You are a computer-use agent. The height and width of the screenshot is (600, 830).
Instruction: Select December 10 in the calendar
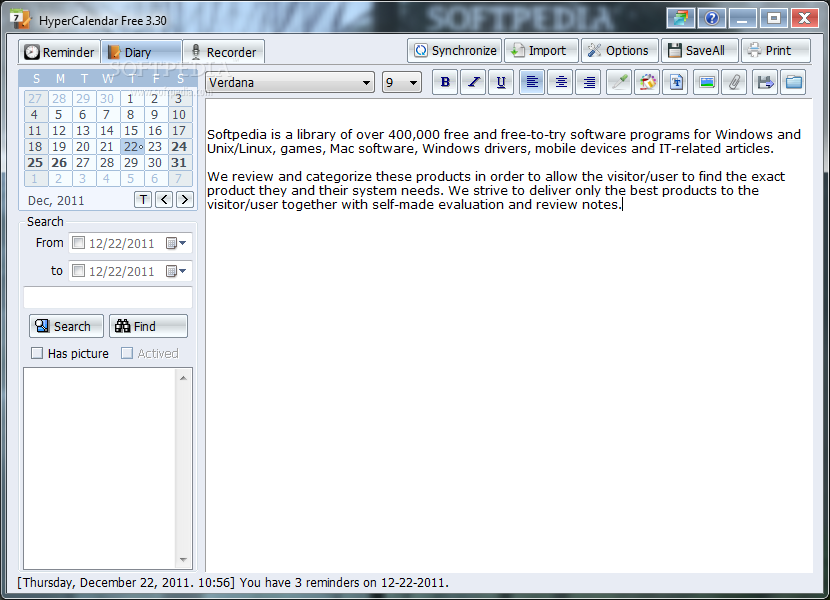coord(179,115)
